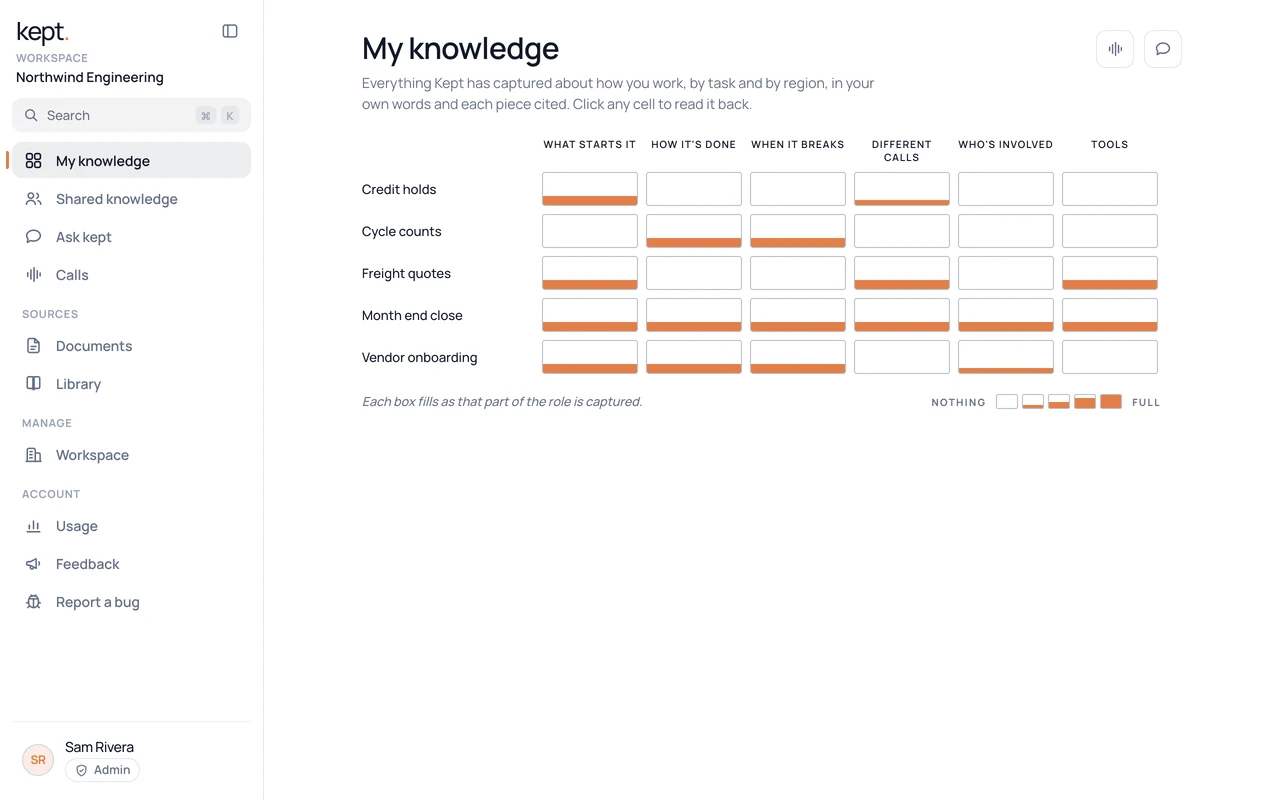
Task: Click the My knowledge grid icon
Action: tap(33, 161)
